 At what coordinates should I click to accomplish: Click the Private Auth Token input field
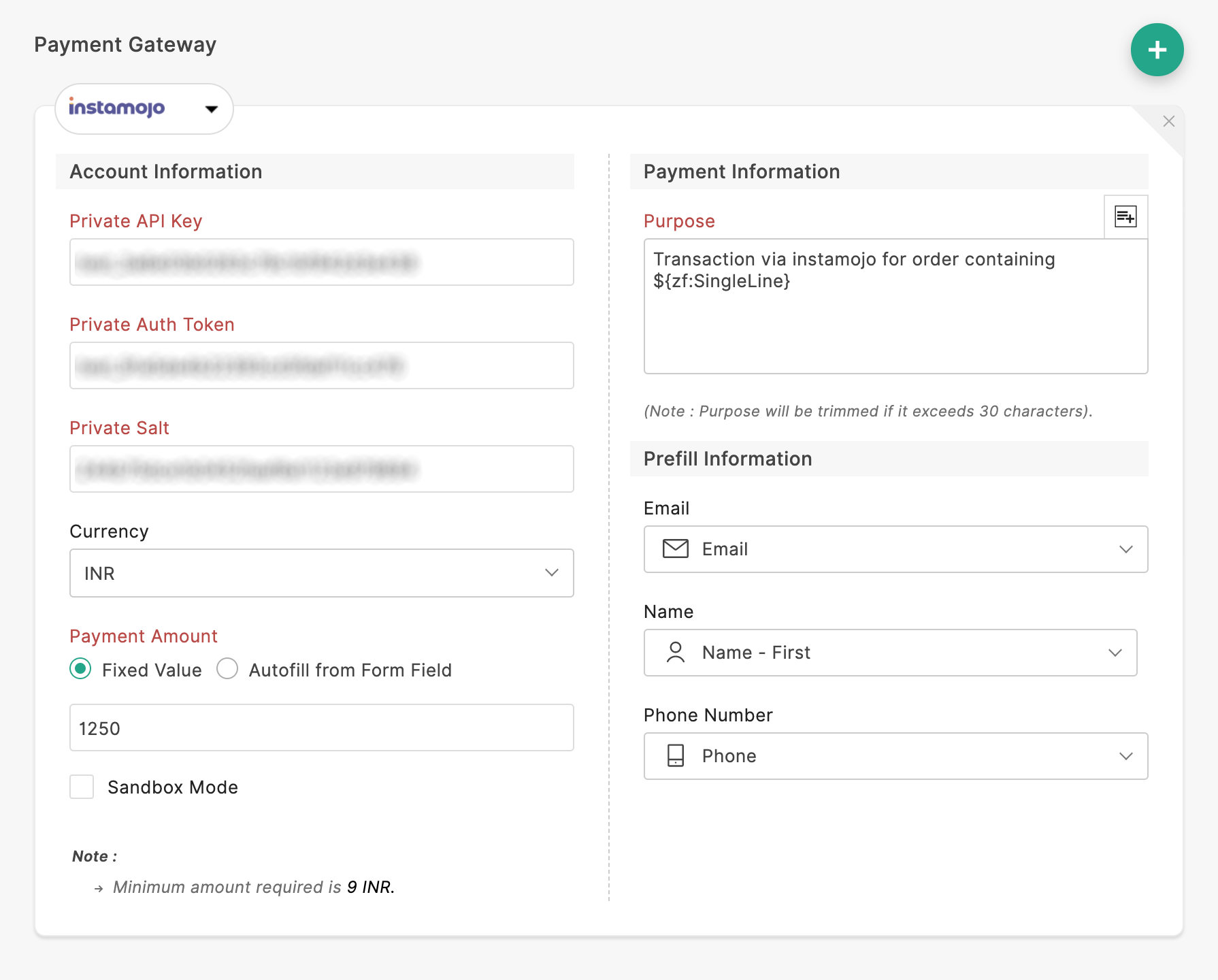tap(322, 365)
